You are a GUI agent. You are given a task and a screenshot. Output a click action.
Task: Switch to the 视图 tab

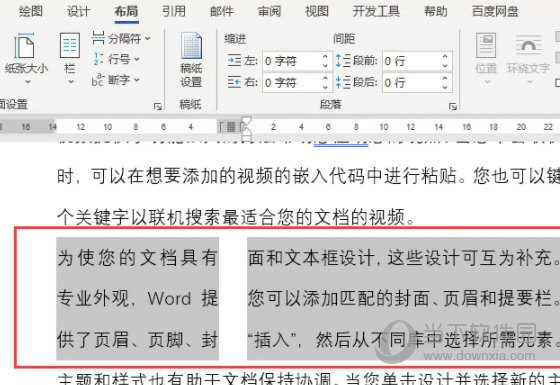[317, 11]
